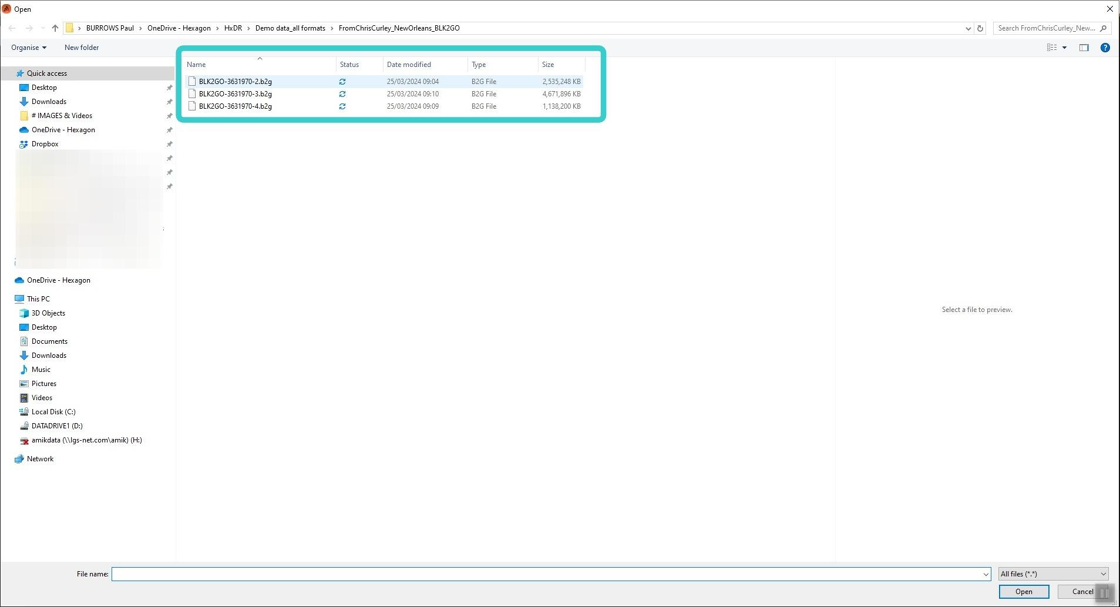Click the Cancel button

pyautogui.click(x=1083, y=591)
